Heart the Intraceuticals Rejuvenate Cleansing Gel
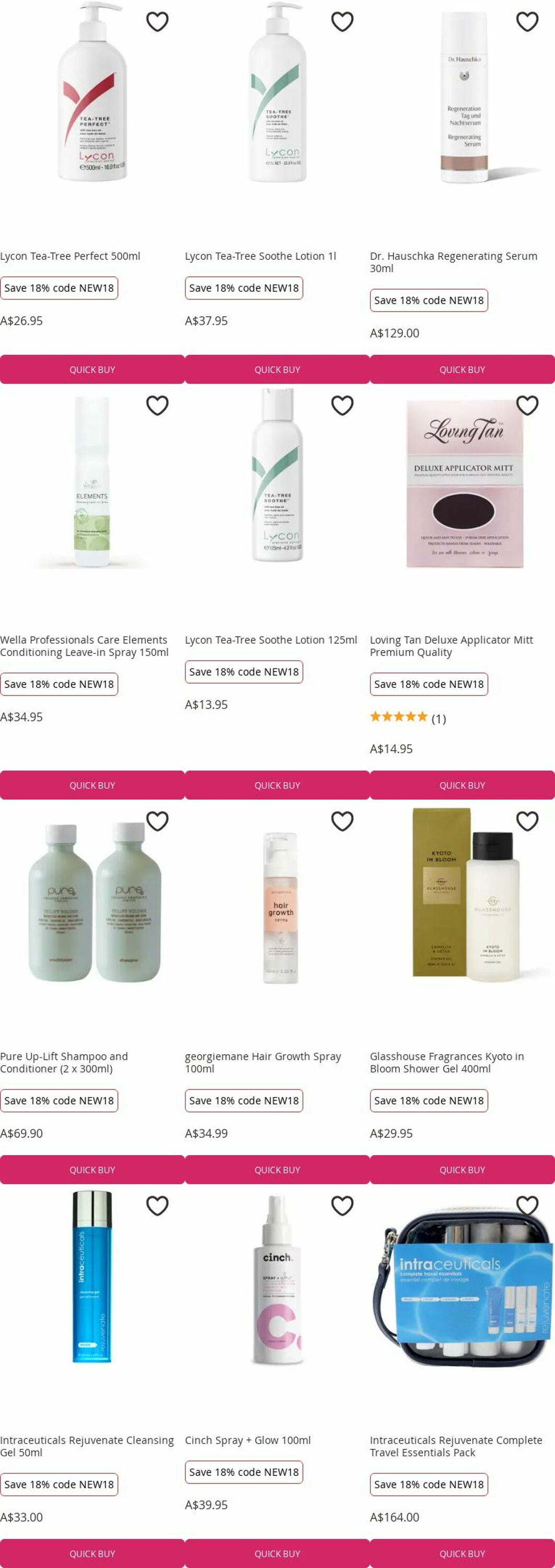 point(157,1205)
